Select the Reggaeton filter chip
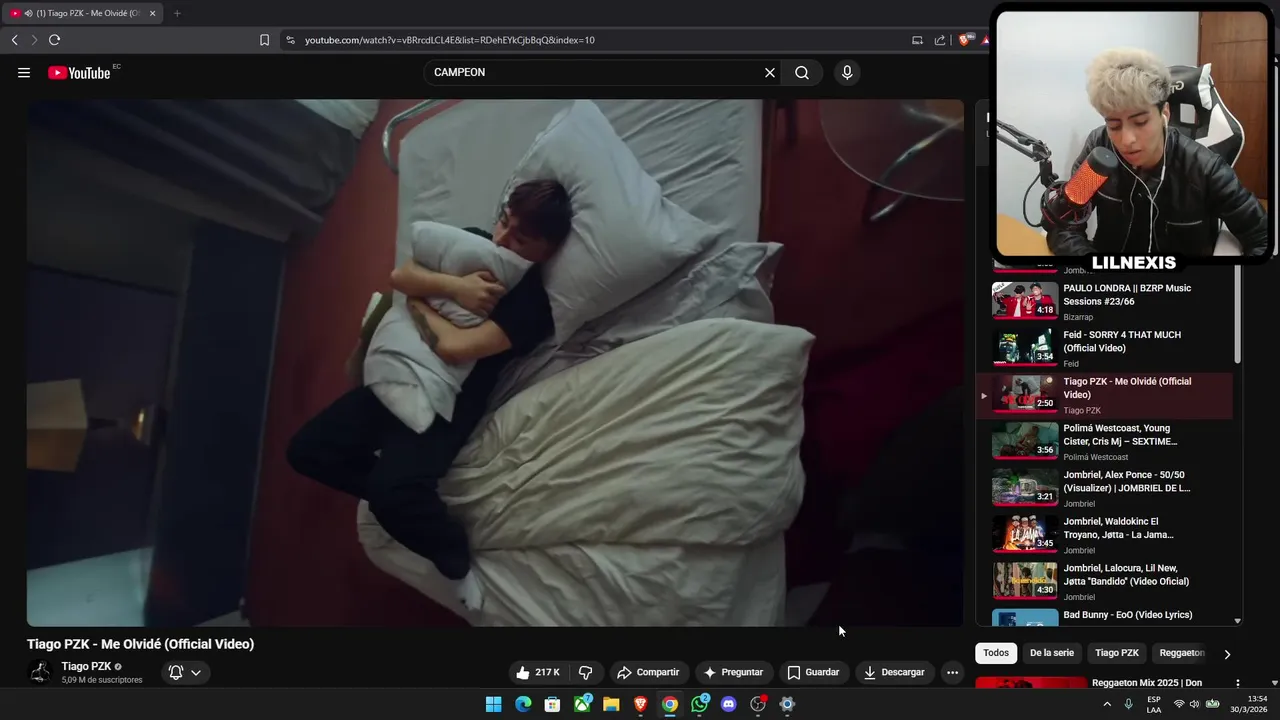The height and width of the screenshot is (720, 1280). [1182, 653]
